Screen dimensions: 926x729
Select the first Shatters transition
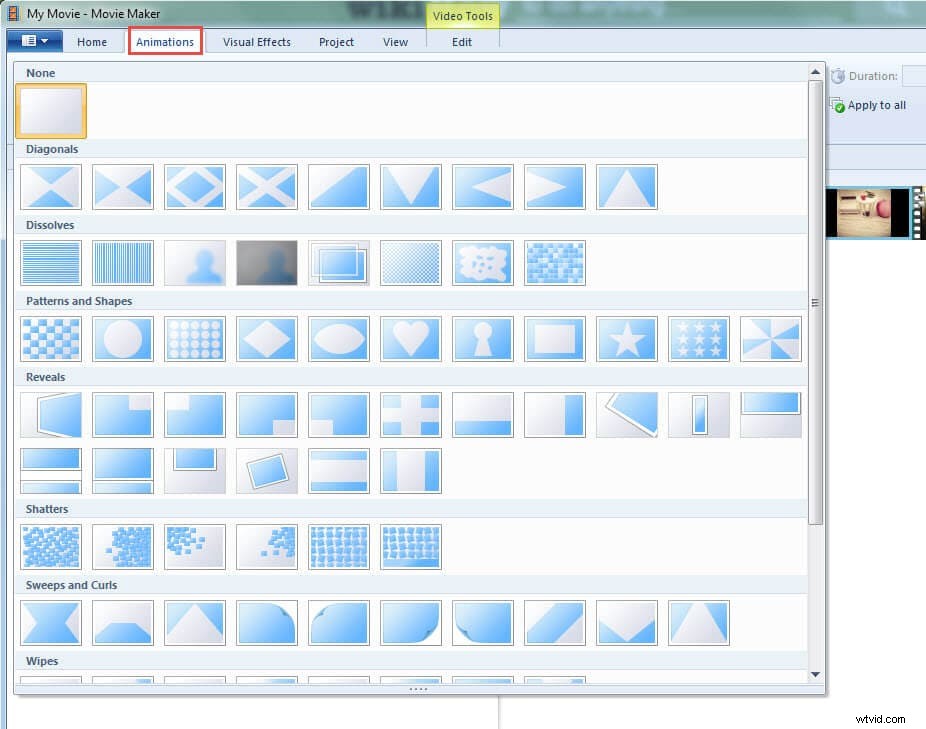[x=51, y=546]
